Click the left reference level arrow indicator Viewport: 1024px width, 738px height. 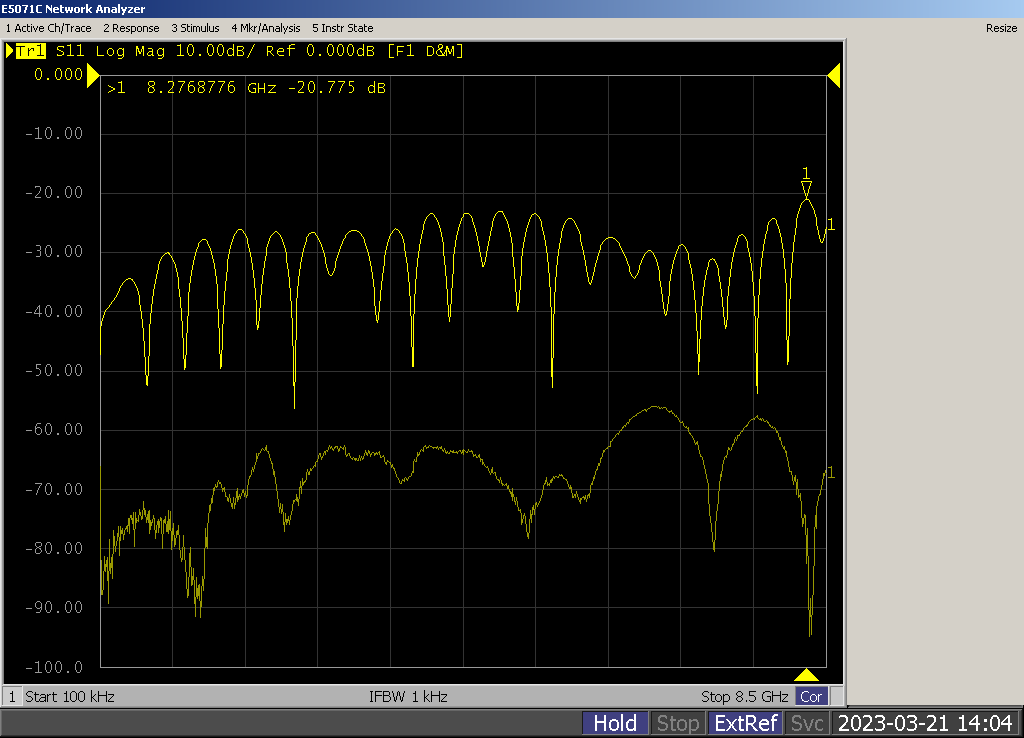point(94,75)
